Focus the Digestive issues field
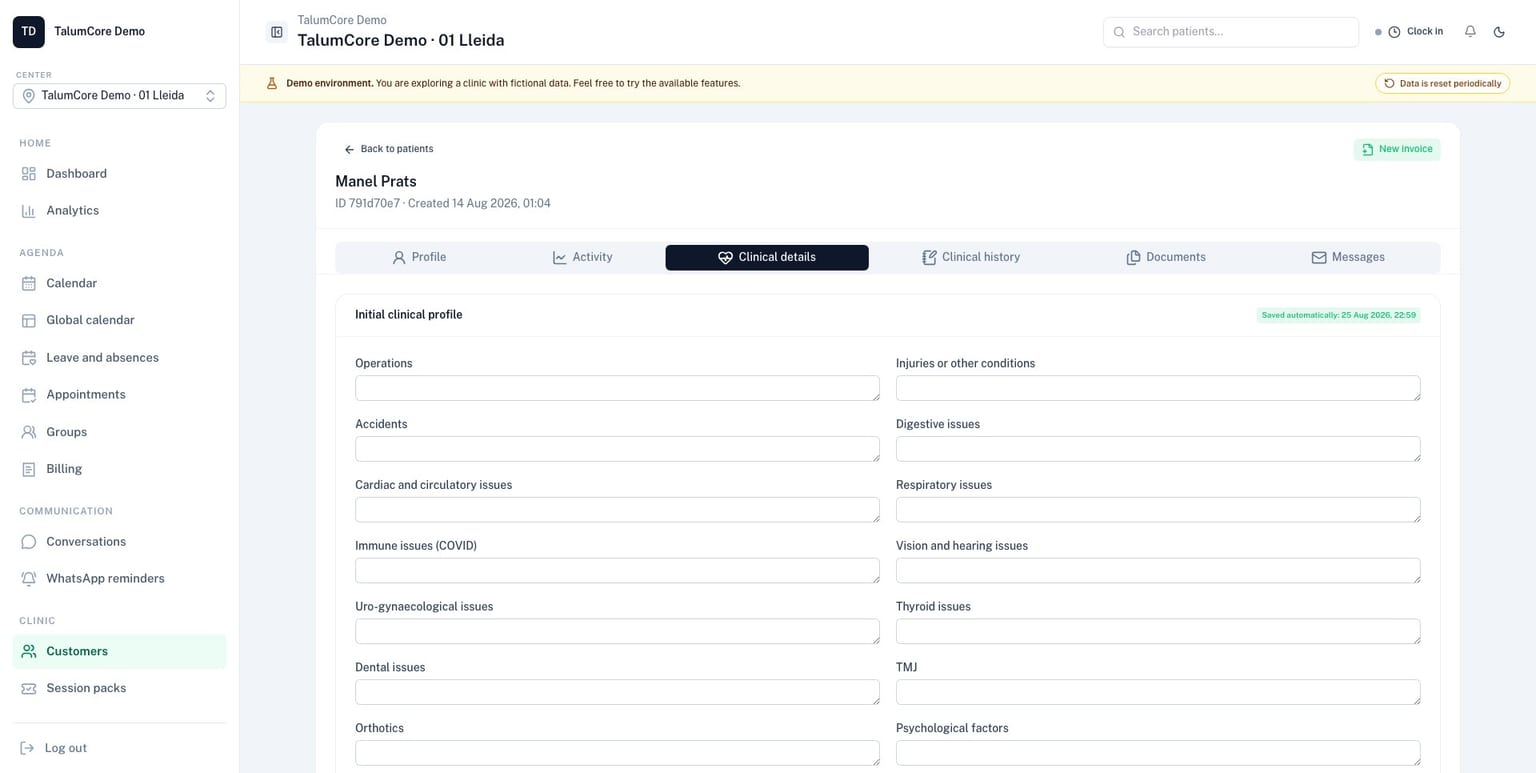Image resolution: width=1536 pixels, height=773 pixels. [x=1158, y=449]
